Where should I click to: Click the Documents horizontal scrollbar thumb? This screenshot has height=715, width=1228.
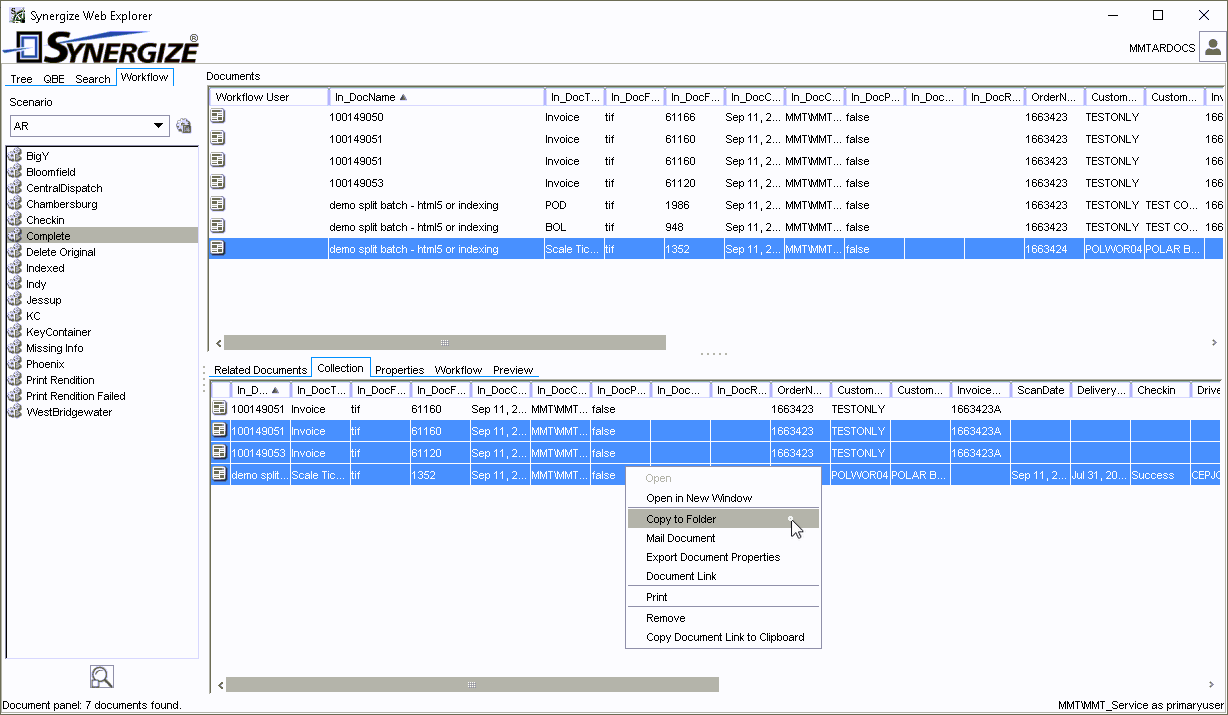pyautogui.click(x=445, y=342)
